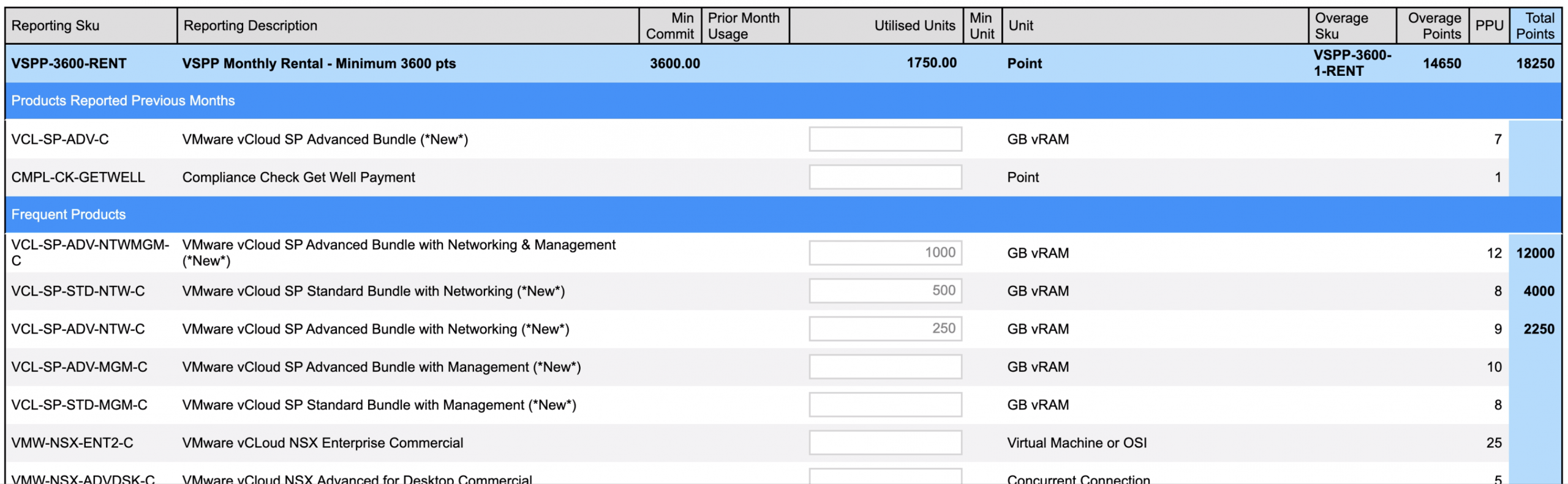Click PPU value 12 for VCL-SP-ADV-NTWMGM-C
The image size is (1568, 484).
point(1494,253)
